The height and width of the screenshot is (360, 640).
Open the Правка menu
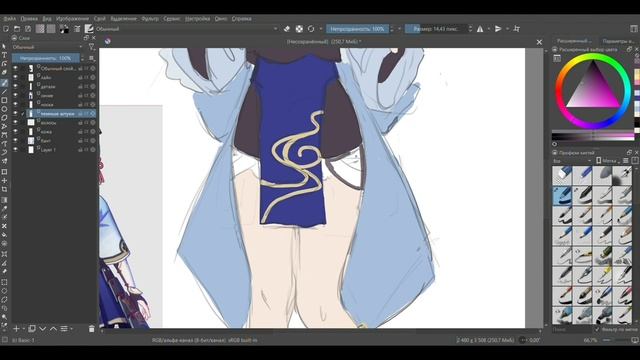click(x=29, y=19)
